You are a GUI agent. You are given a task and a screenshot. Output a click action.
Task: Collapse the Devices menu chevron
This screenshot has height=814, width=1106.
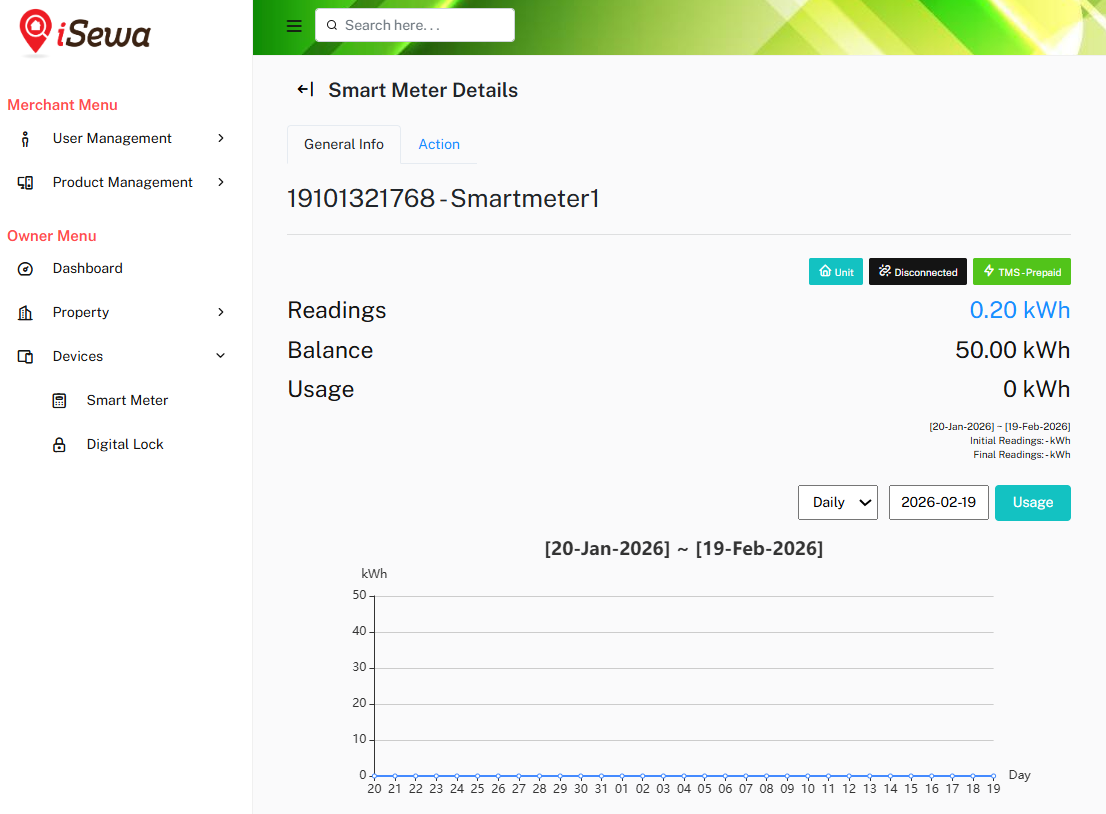(x=221, y=357)
